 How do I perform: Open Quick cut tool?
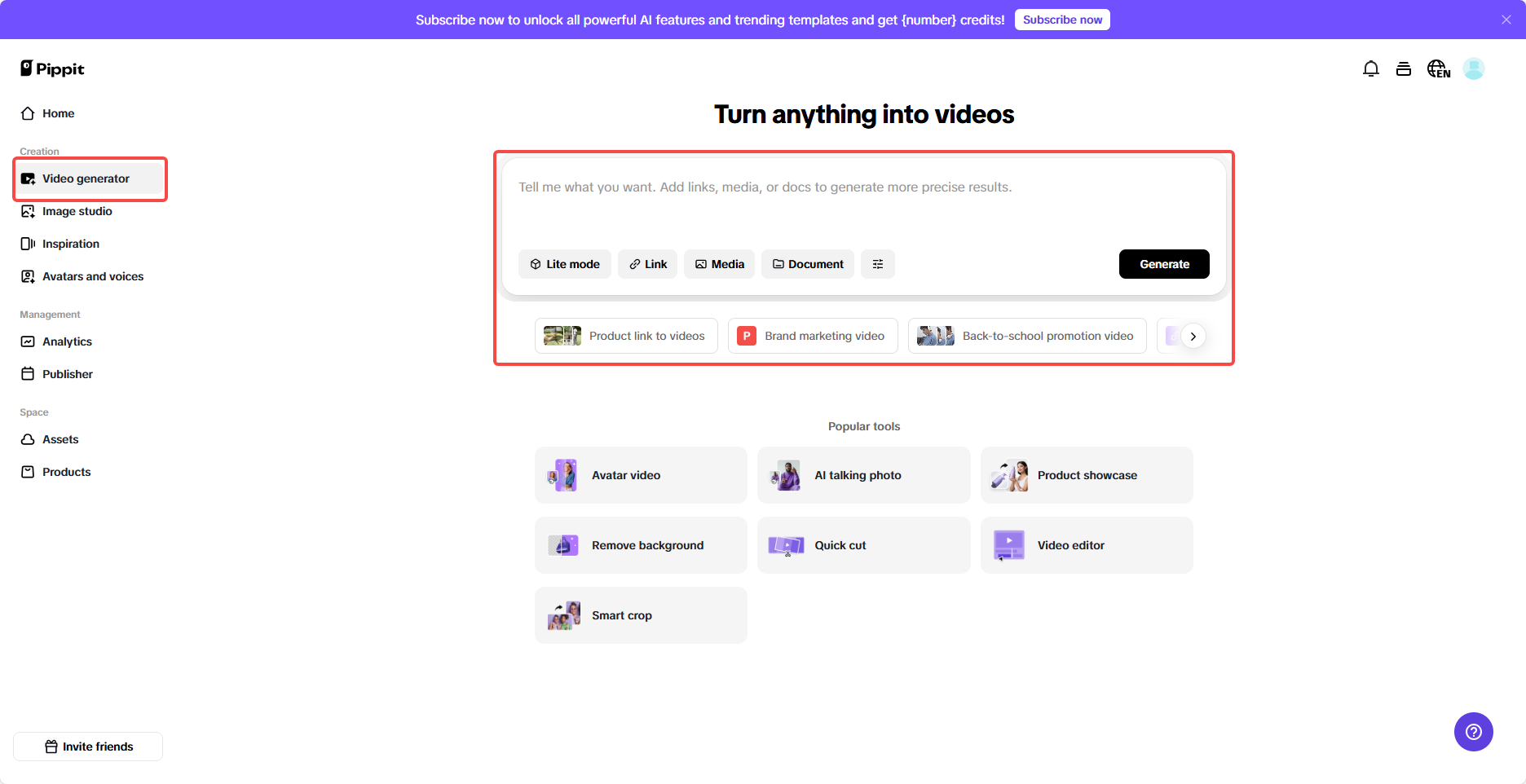[x=864, y=545]
